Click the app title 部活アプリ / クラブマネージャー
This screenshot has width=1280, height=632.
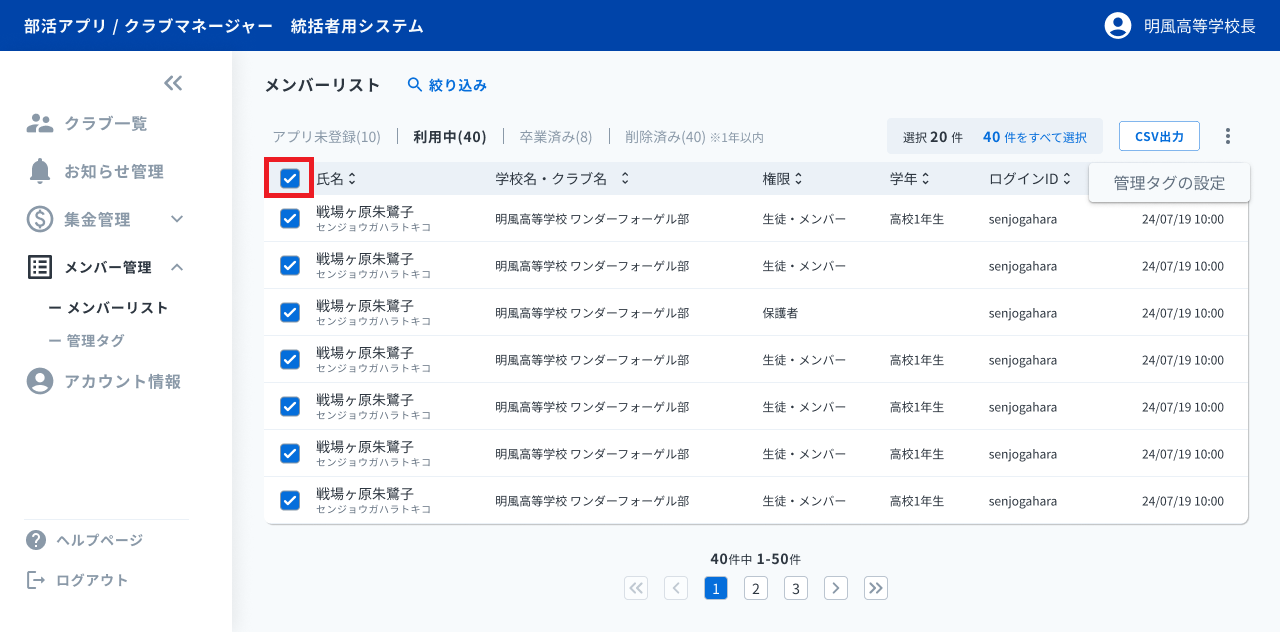148,26
